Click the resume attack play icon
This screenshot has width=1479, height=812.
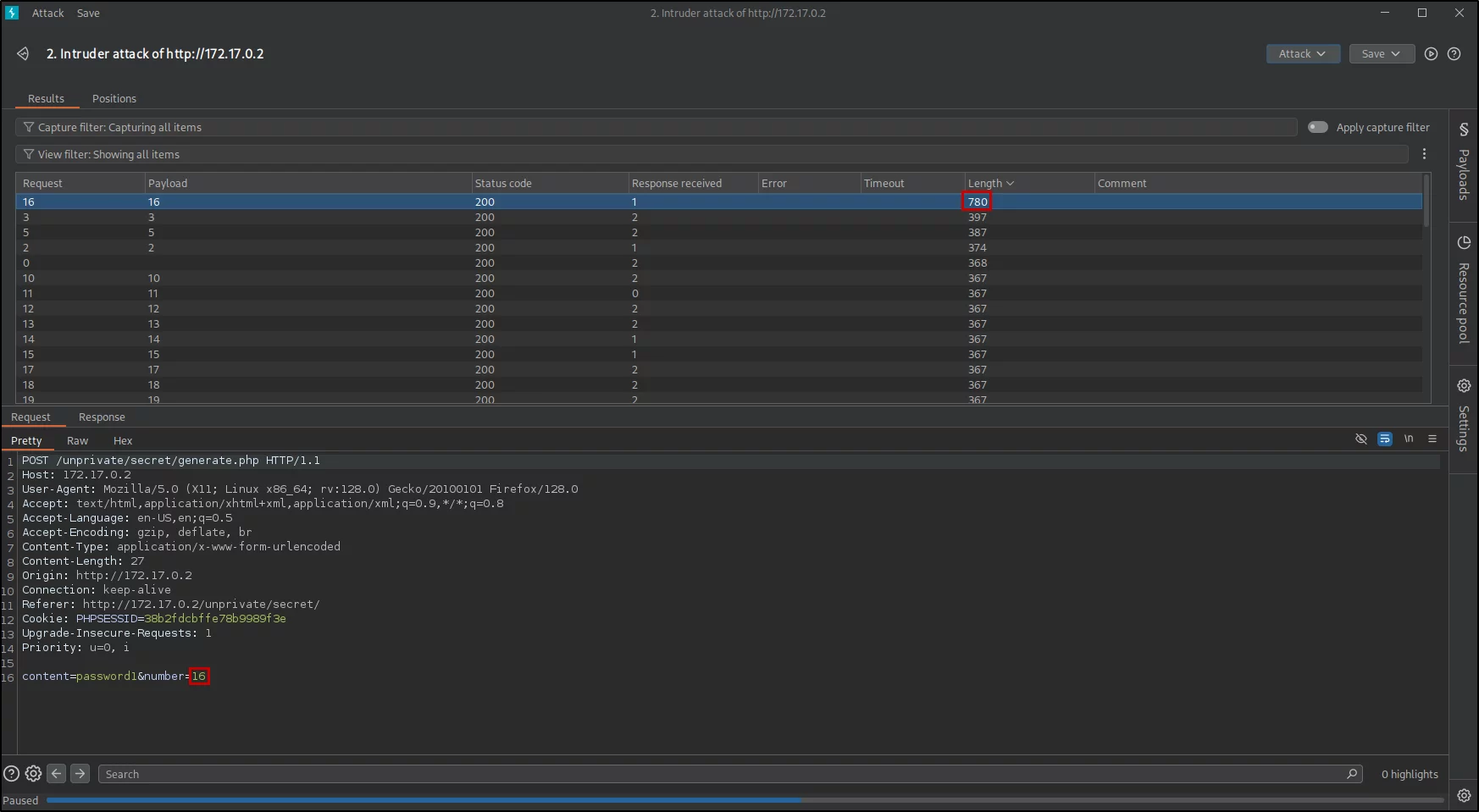1431,53
